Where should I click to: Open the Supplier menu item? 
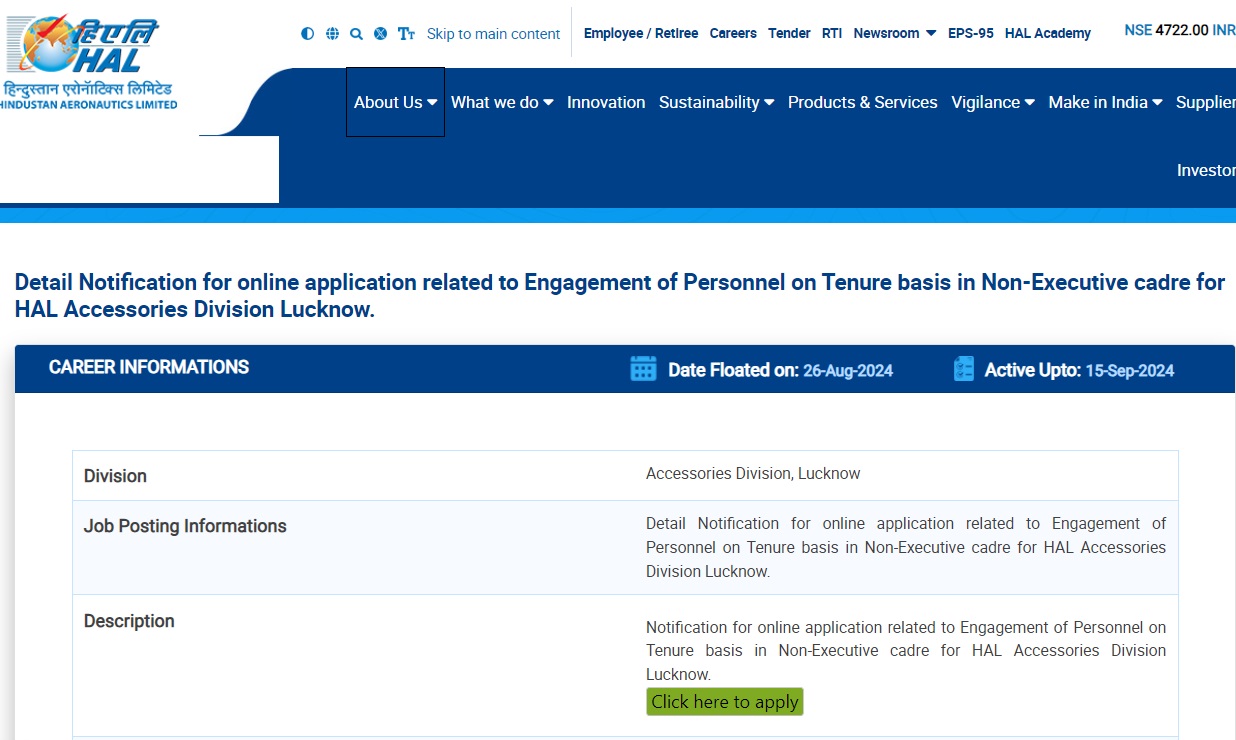[1206, 102]
